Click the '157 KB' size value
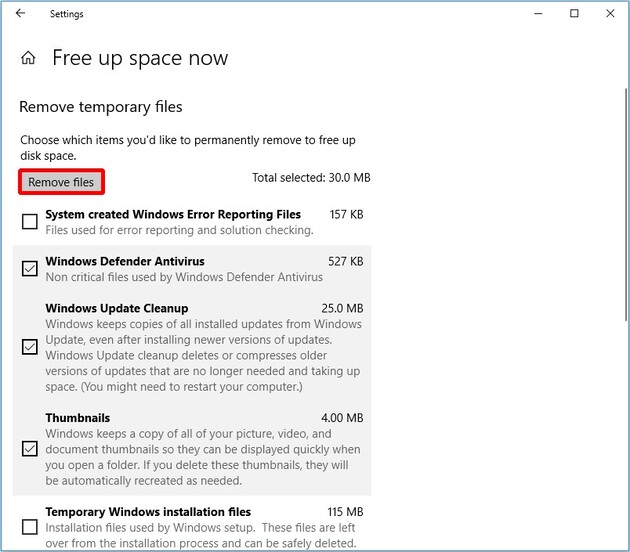630x552 pixels. tap(346, 215)
